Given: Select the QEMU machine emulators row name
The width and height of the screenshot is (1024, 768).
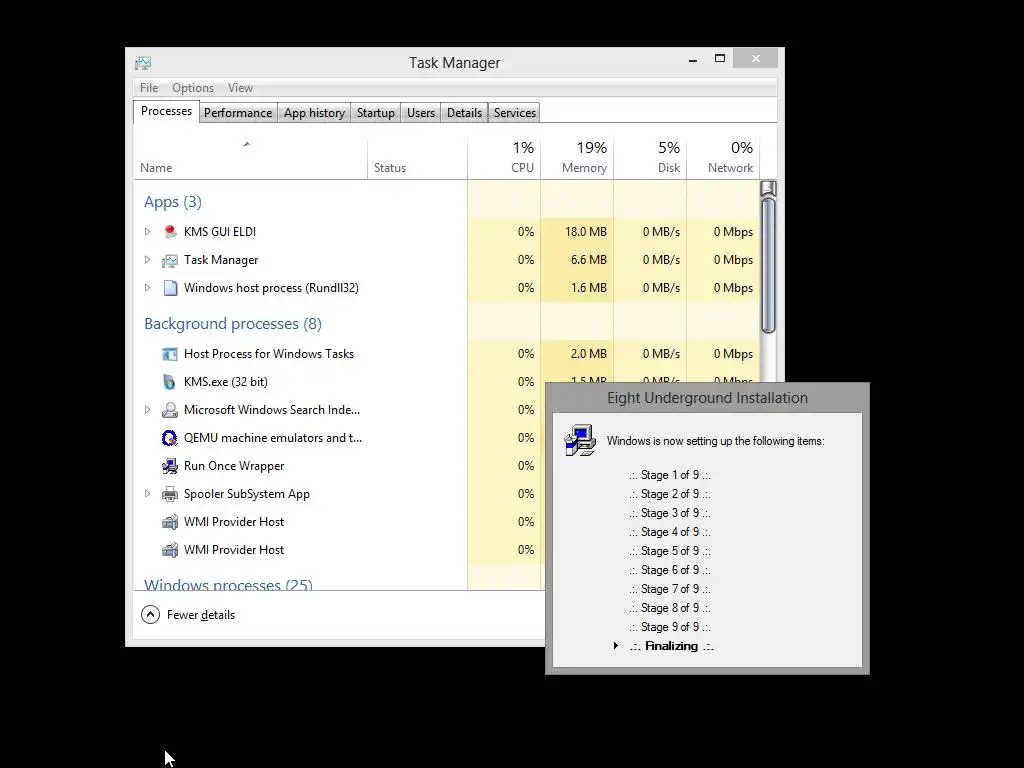Looking at the screenshot, I should pos(273,438).
